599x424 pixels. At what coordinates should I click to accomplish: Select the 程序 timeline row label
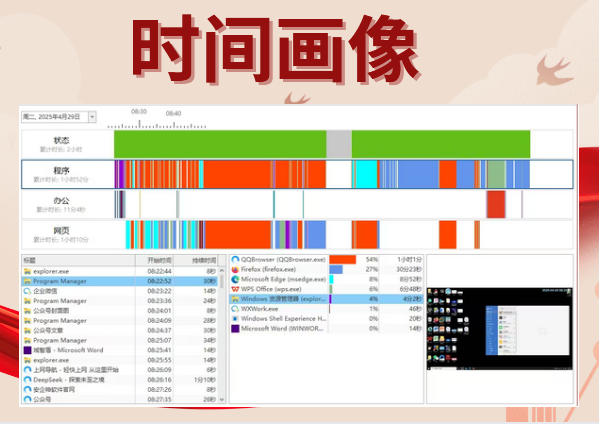[x=61, y=170]
